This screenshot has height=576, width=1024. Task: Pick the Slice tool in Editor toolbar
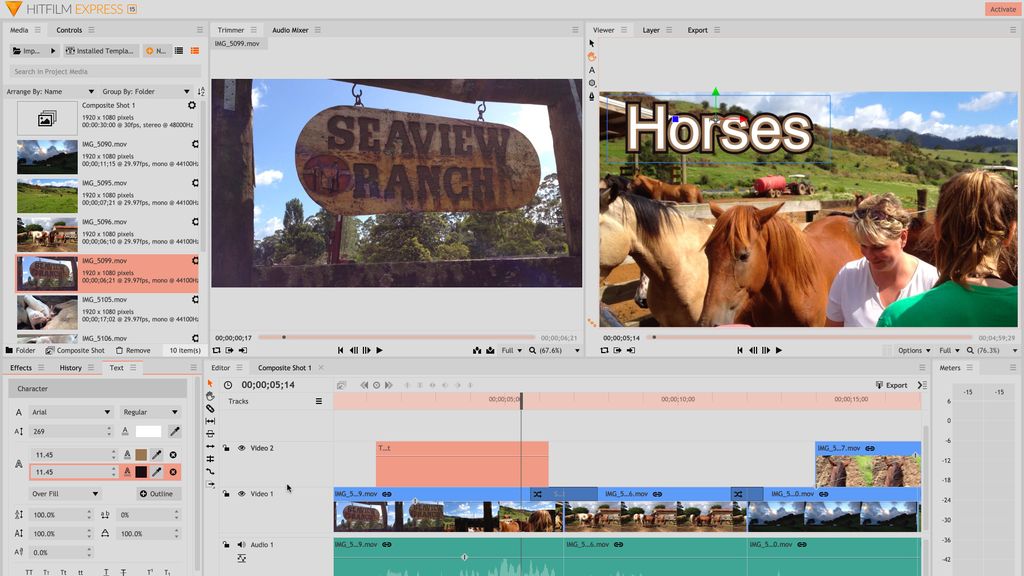[210, 408]
